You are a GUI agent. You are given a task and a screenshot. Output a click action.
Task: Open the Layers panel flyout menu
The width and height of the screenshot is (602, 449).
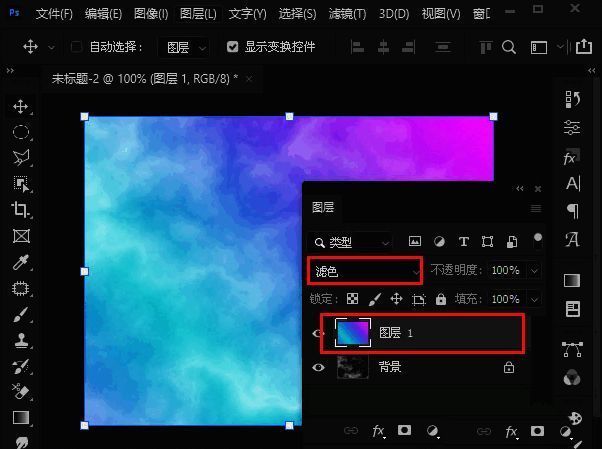click(x=536, y=208)
